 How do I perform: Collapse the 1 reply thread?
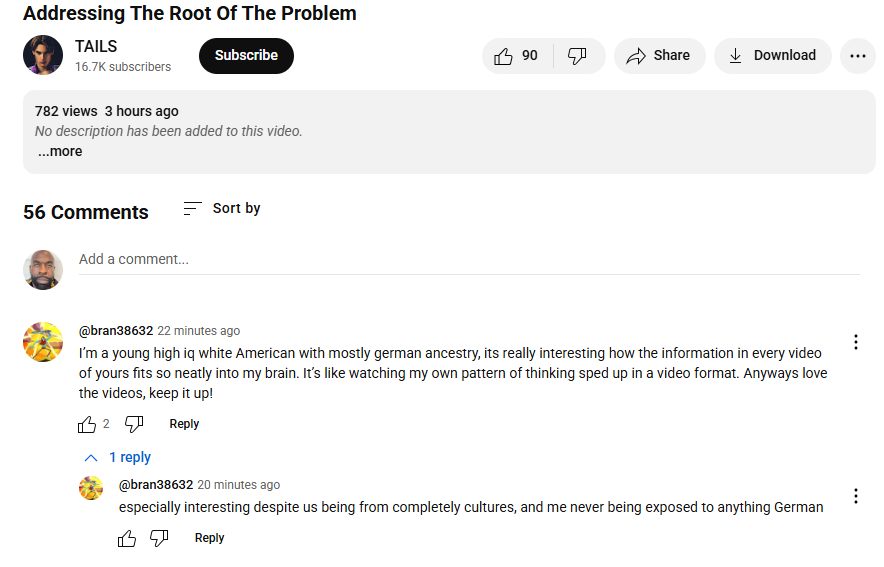pyautogui.click(x=117, y=457)
